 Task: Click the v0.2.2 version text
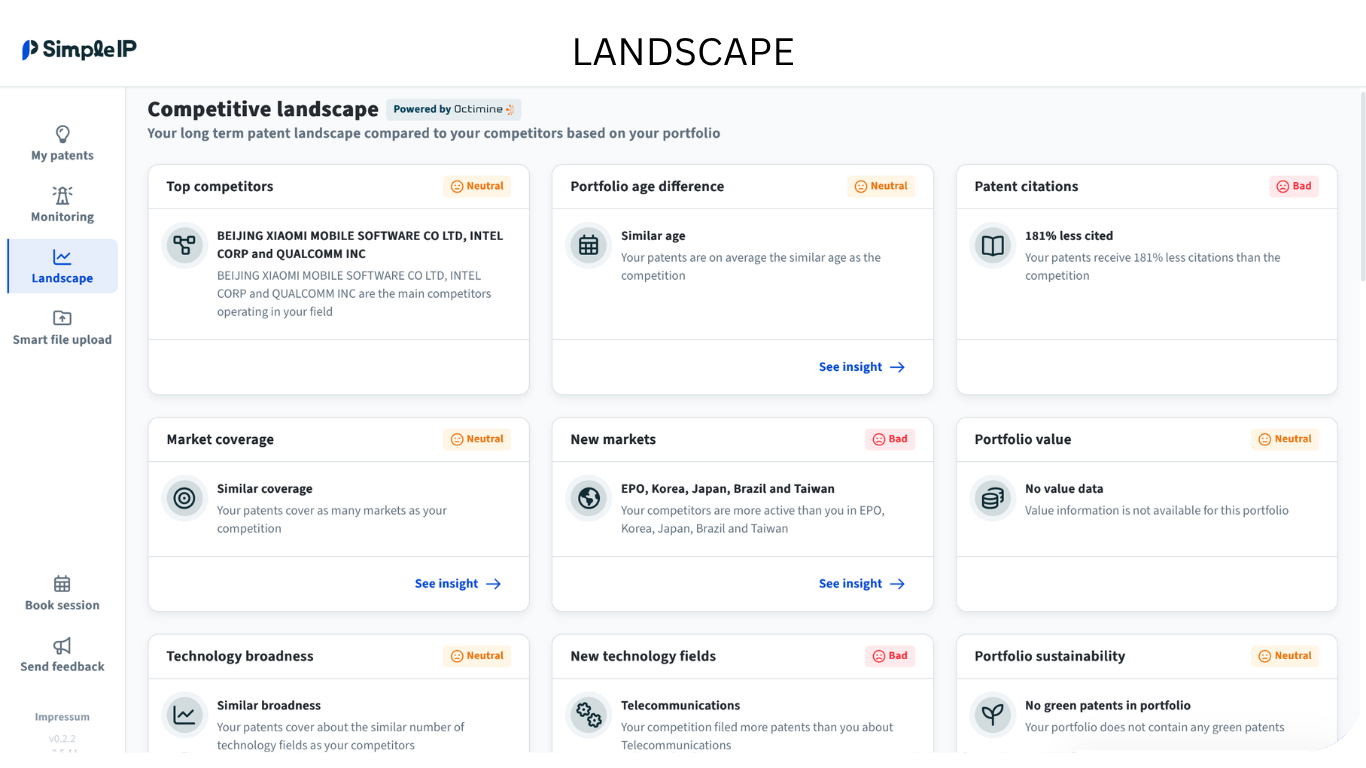point(62,739)
